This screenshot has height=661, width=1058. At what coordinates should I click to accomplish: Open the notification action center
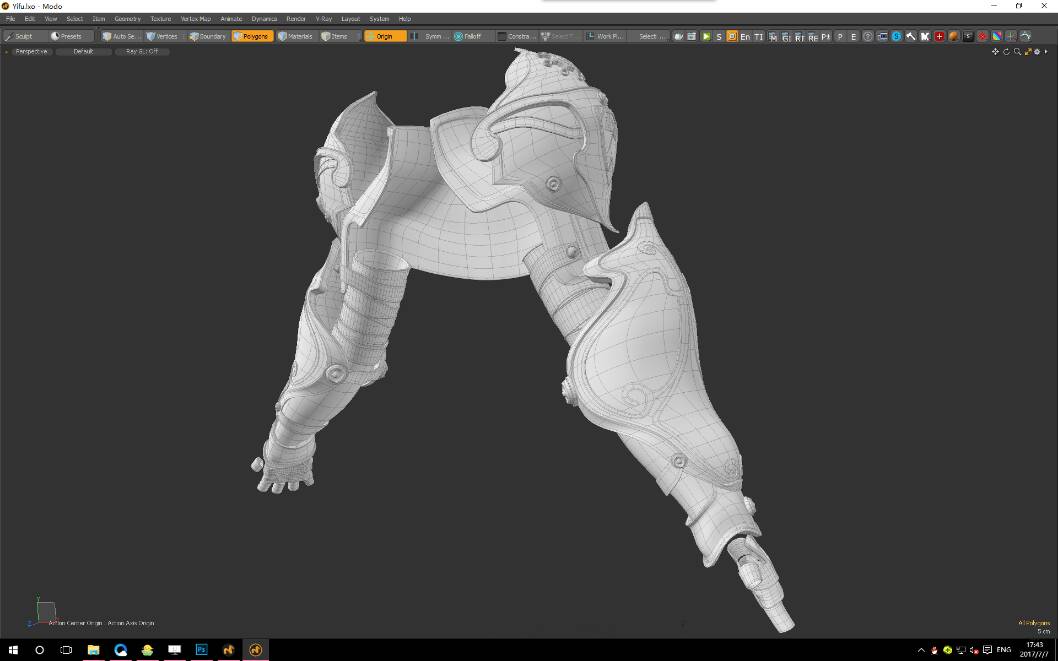(x=987, y=650)
